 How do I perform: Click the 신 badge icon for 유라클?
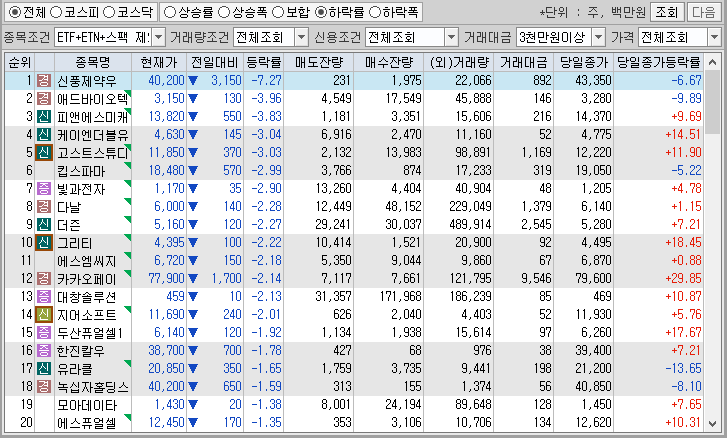point(44,368)
